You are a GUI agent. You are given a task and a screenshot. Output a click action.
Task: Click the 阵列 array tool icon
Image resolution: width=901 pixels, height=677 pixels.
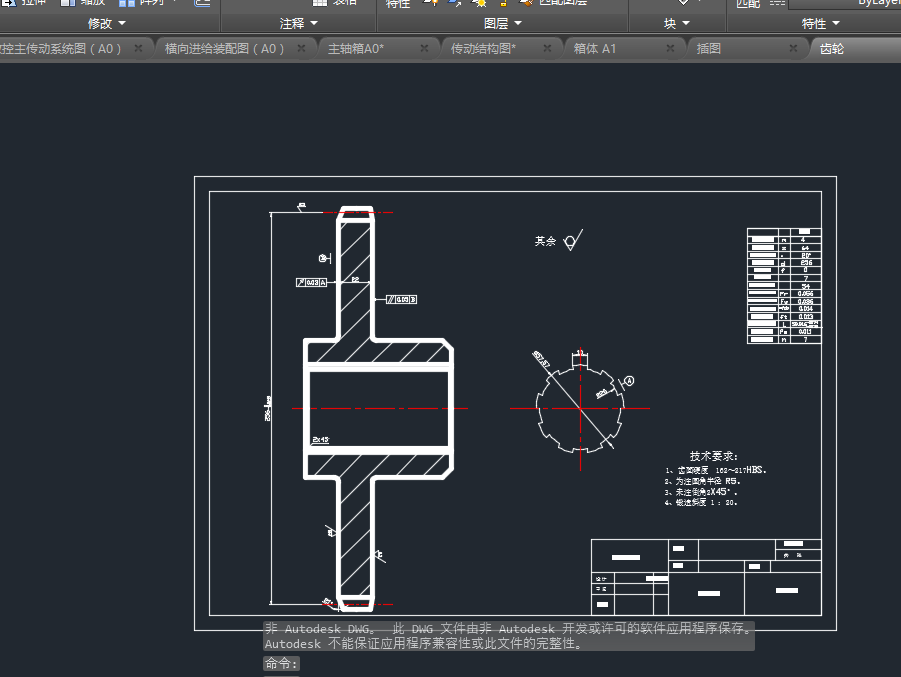point(127,3)
